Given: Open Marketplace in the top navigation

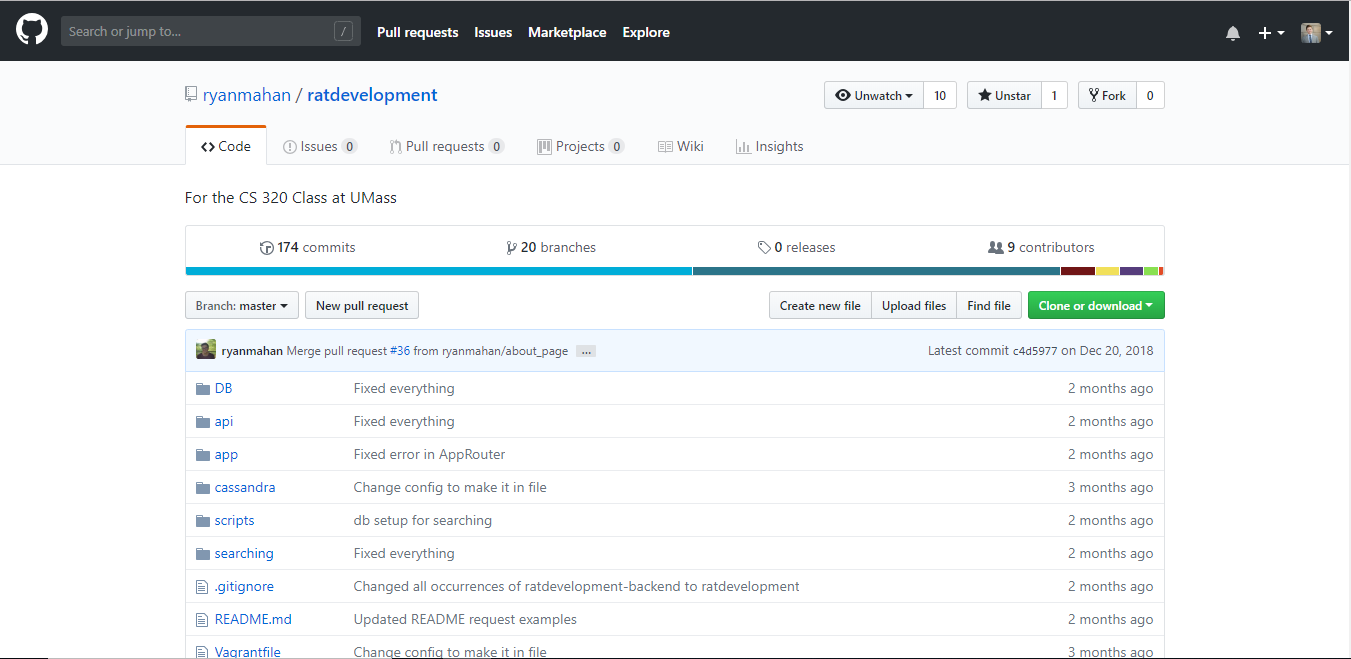Looking at the screenshot, I should 567,32.
